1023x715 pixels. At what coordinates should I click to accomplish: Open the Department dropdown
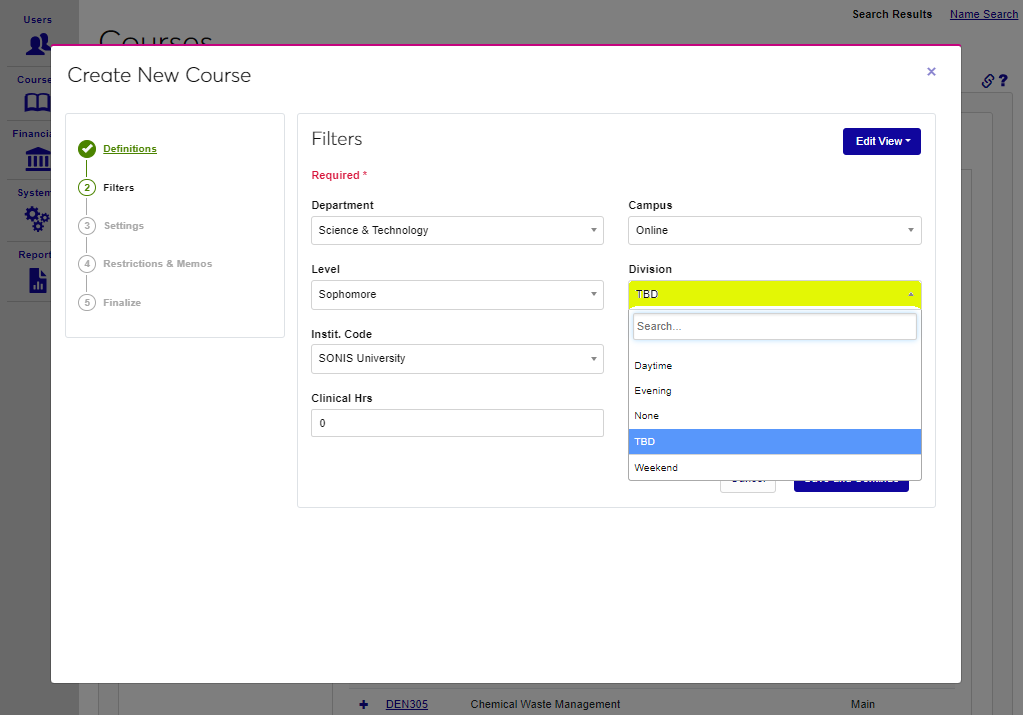point(457,230)
